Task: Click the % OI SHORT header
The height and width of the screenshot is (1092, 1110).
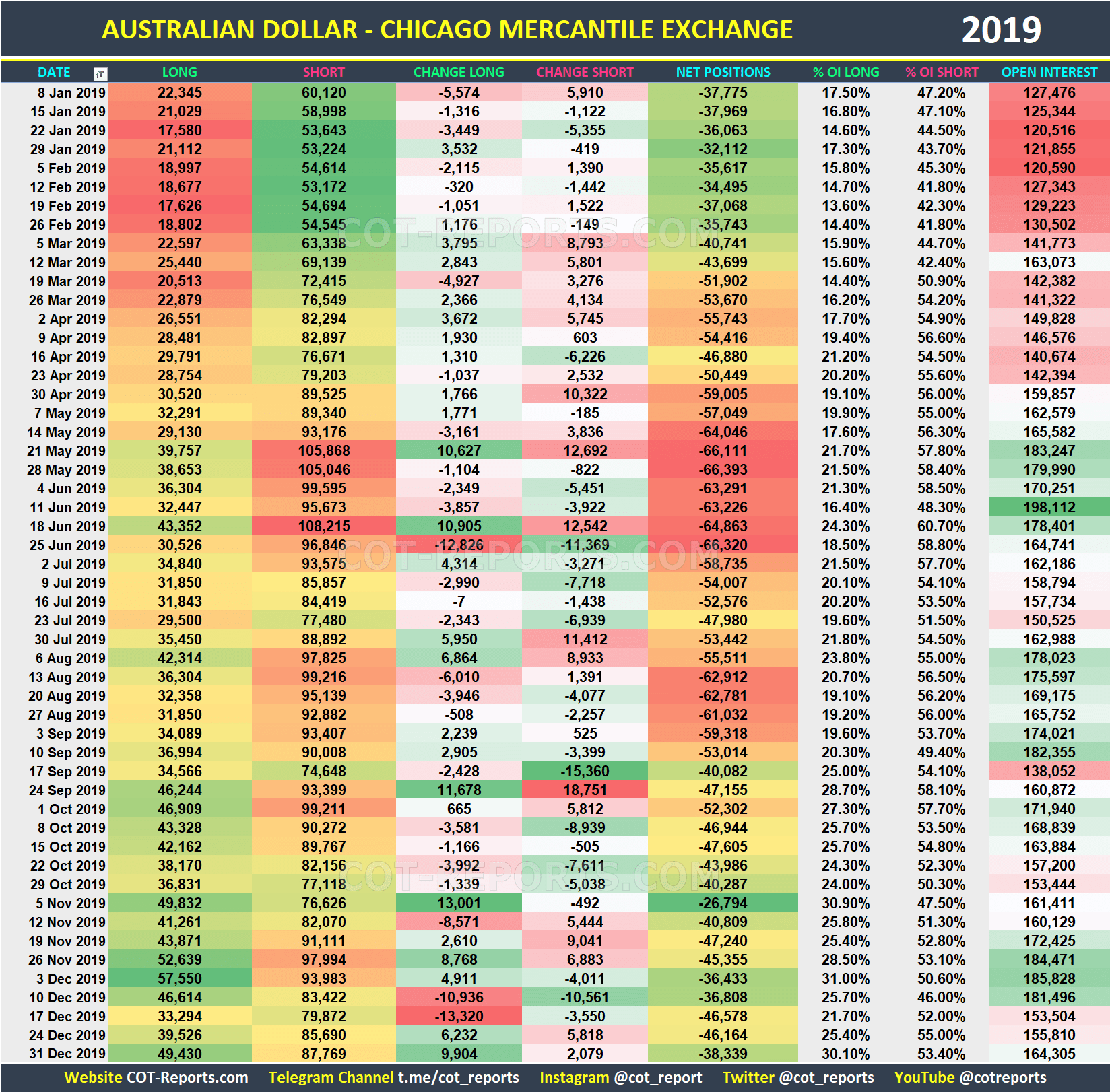Action: tap(942, 73)
